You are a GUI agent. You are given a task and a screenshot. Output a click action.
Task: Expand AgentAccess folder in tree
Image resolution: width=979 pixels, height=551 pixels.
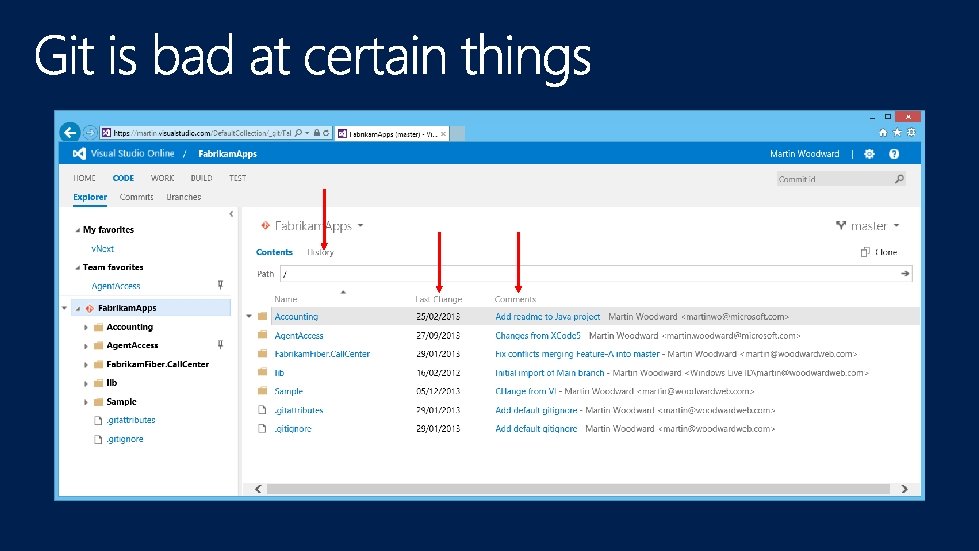pyautogui.click(x=86, y=346)
